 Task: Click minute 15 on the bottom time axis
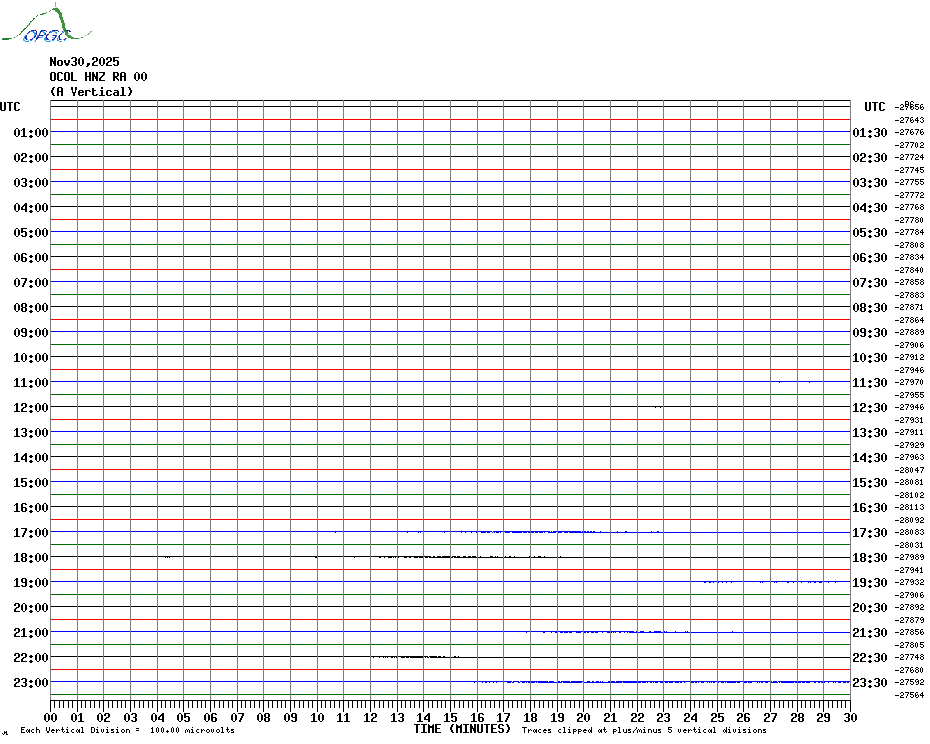(450, 717)
